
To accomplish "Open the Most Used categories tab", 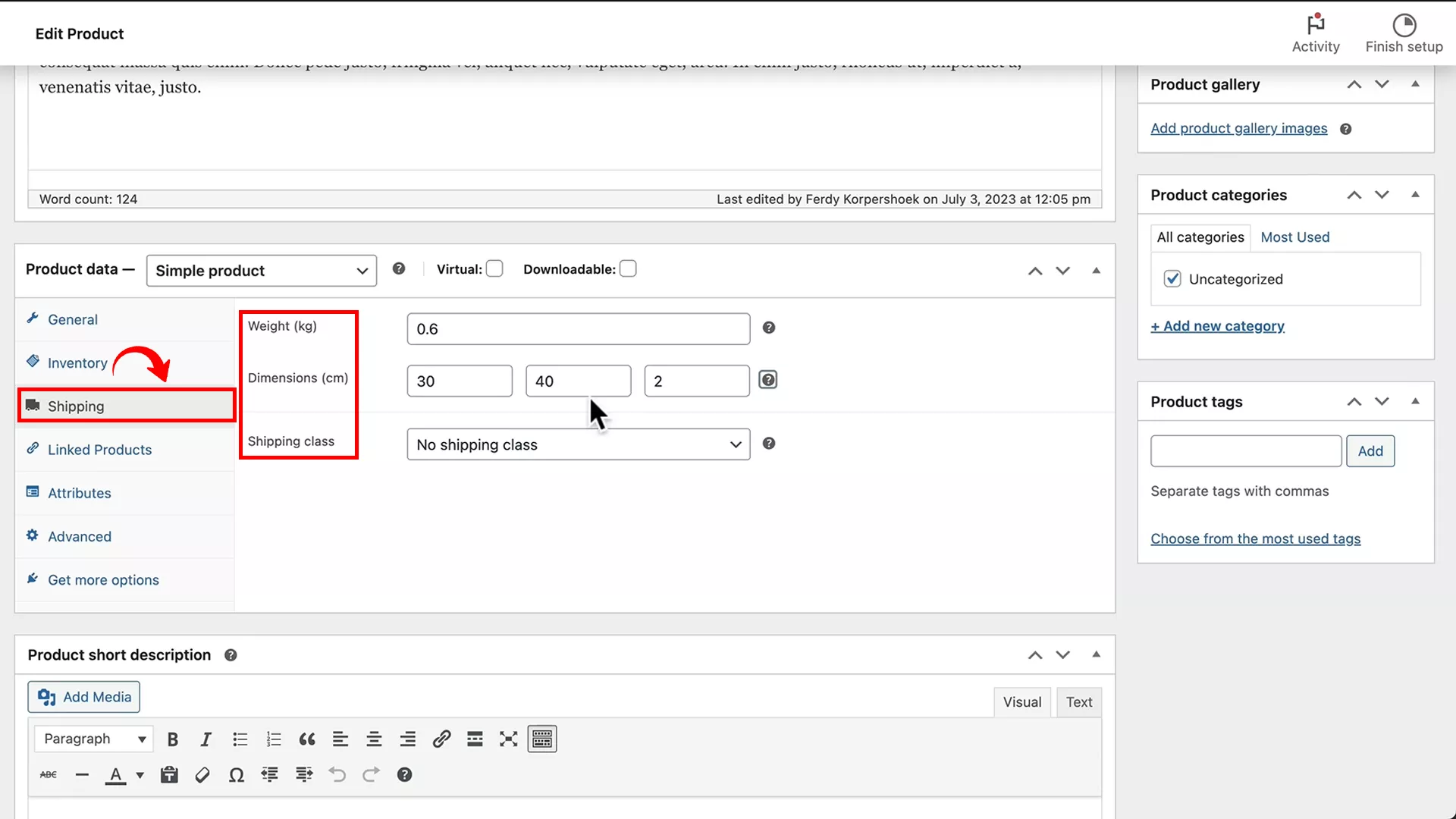I will [1294, 237].
